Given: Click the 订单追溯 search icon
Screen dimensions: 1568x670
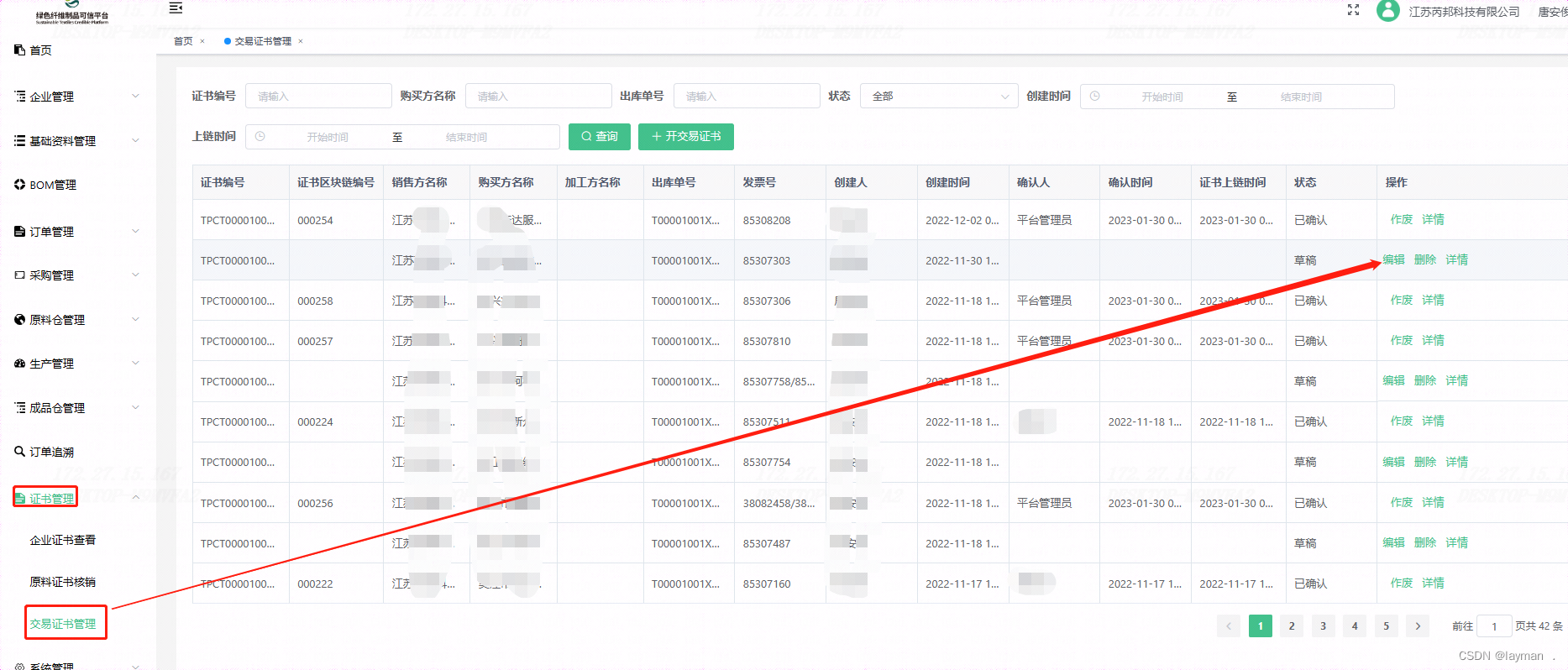Looking at the screenshot, I should (x=20, y=452).
